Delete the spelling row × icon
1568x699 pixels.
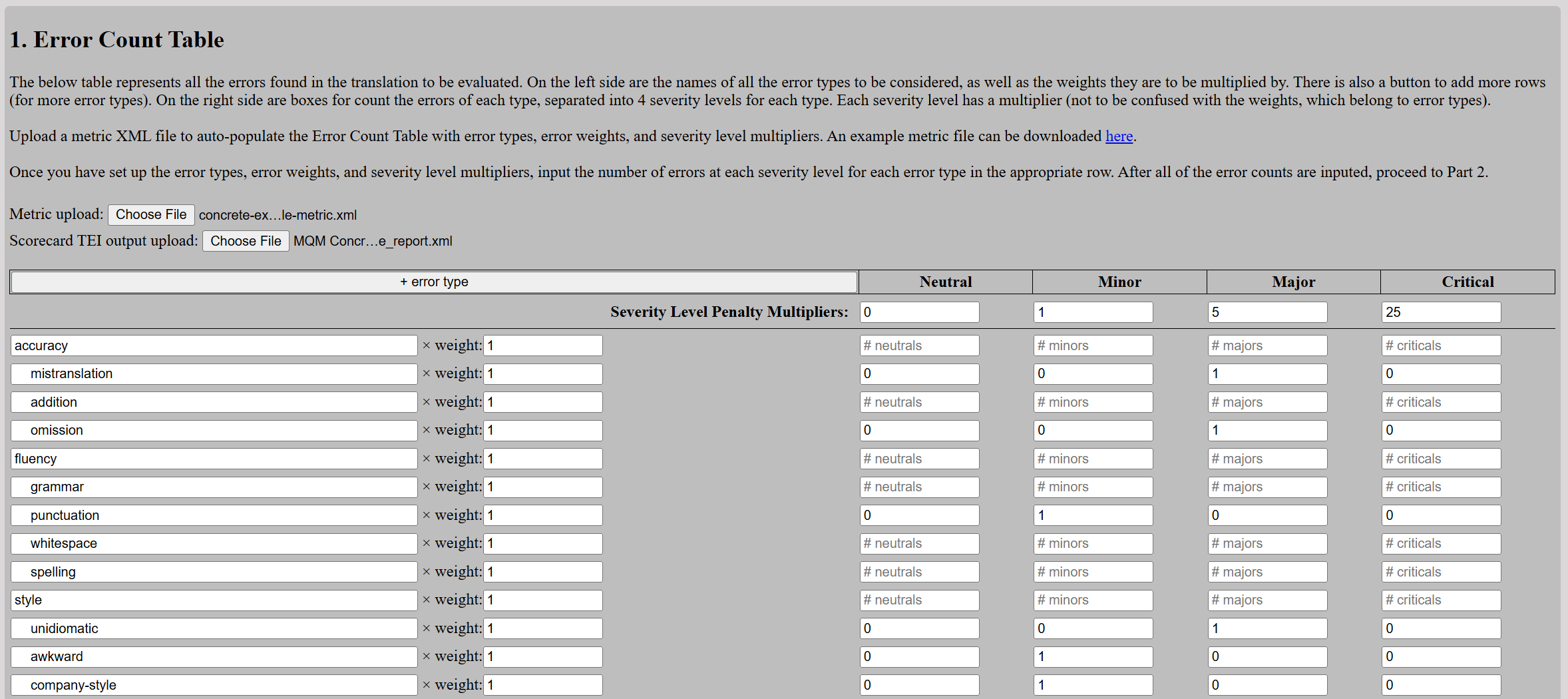pyautogui.click(x=427, y=572)
